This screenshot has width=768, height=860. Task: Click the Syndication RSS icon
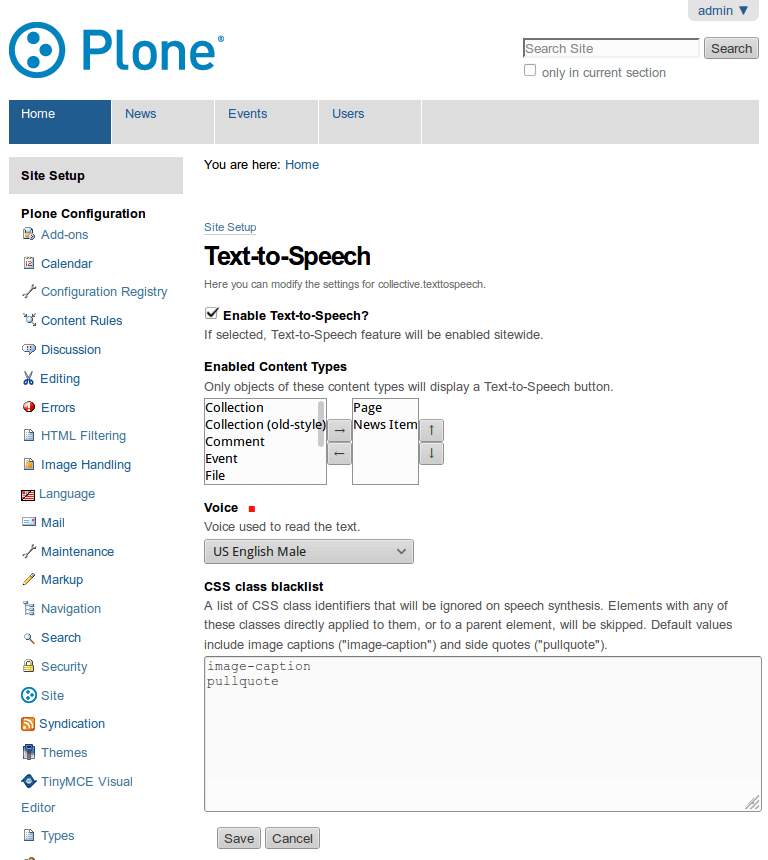(x=27, y=724)
